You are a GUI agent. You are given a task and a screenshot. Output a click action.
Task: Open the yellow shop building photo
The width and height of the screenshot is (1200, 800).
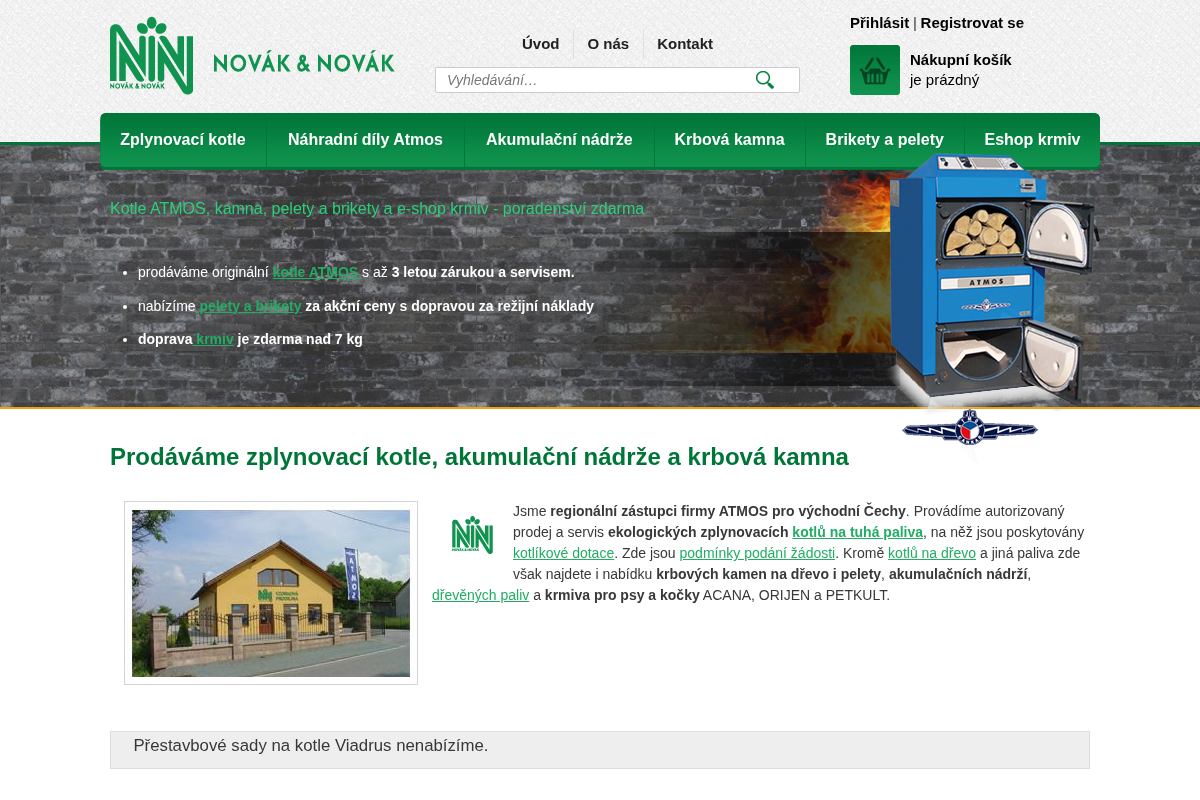pyautogui.click(x=271, y=593)
